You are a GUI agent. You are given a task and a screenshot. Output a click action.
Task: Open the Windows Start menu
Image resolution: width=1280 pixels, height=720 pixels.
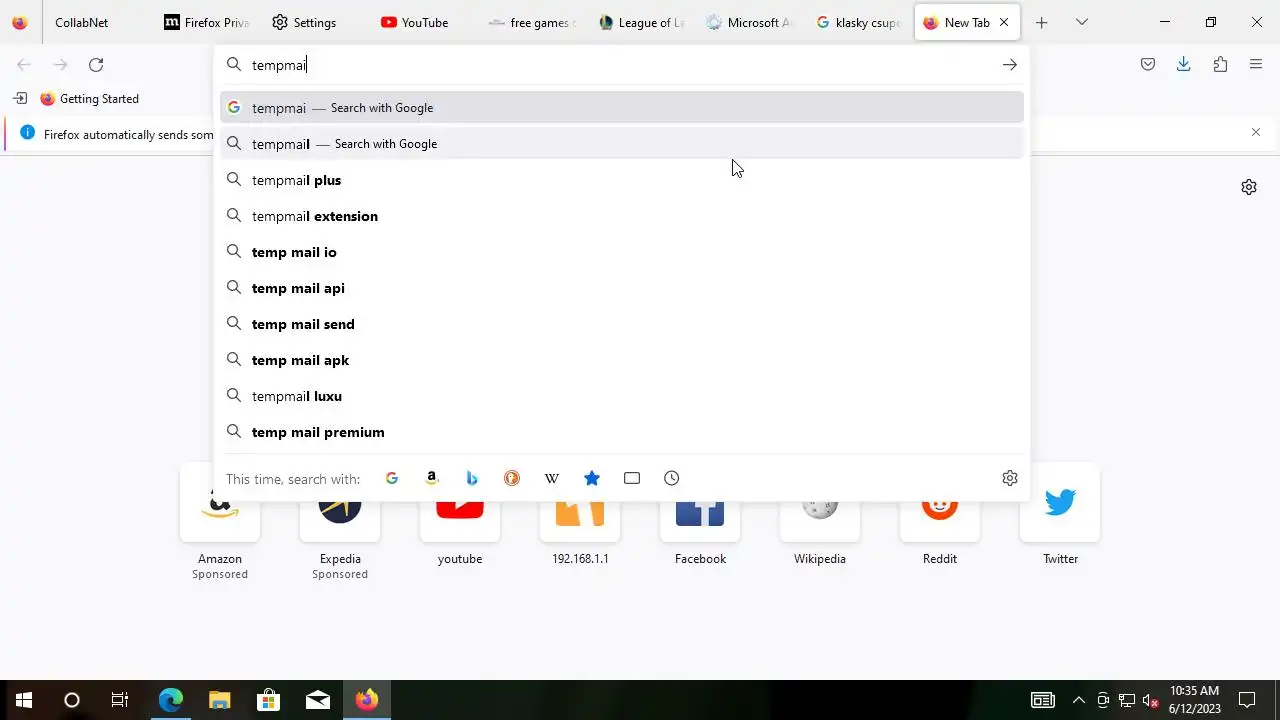tap(24, 700)
